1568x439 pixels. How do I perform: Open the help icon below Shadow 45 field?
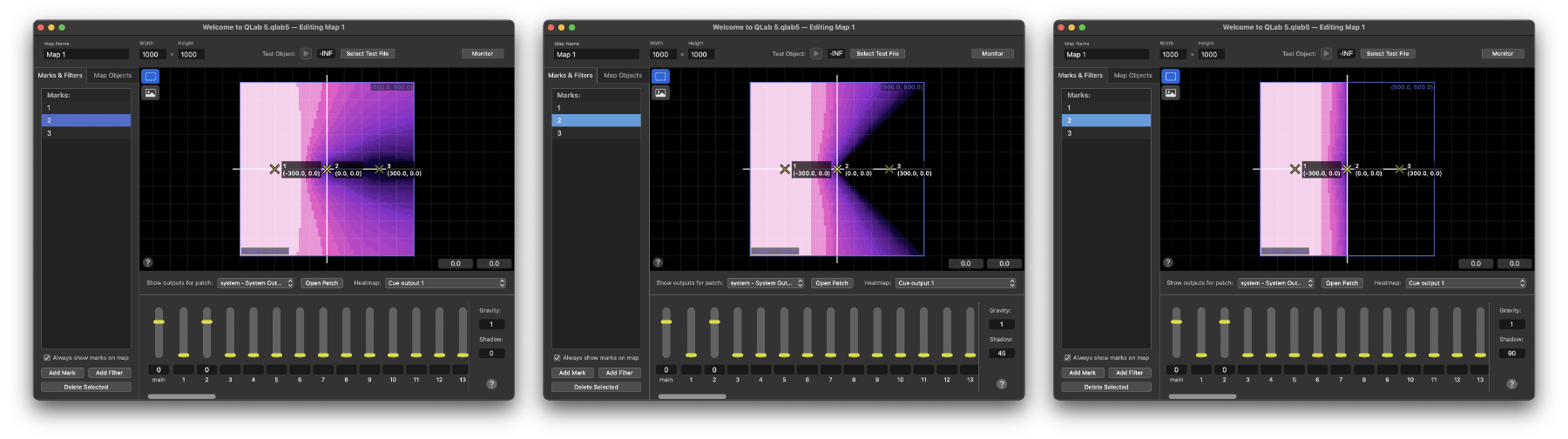point(1002,383)
